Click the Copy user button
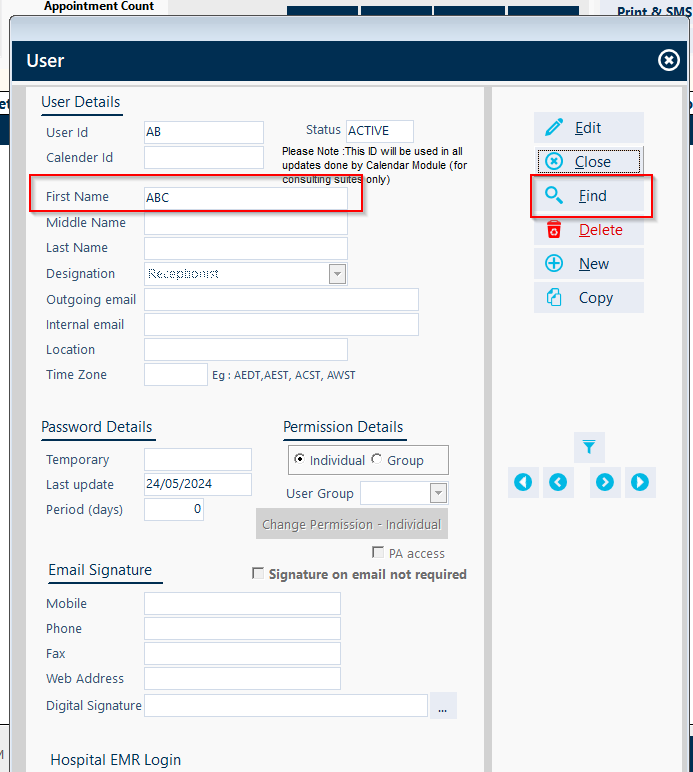 [x=588, y=298]
